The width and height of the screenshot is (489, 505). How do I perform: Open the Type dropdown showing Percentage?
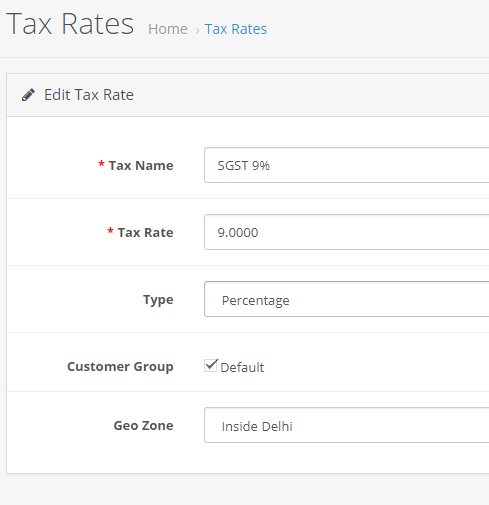(346, 299)
